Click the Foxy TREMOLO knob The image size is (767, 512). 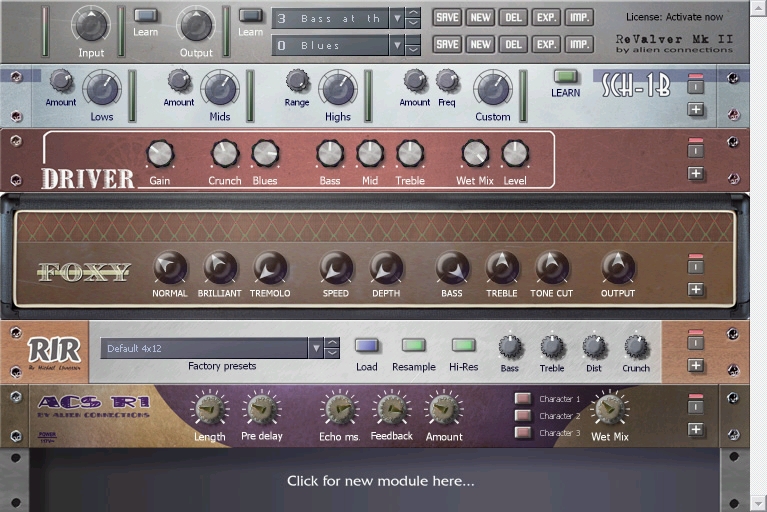click(270, 267)
